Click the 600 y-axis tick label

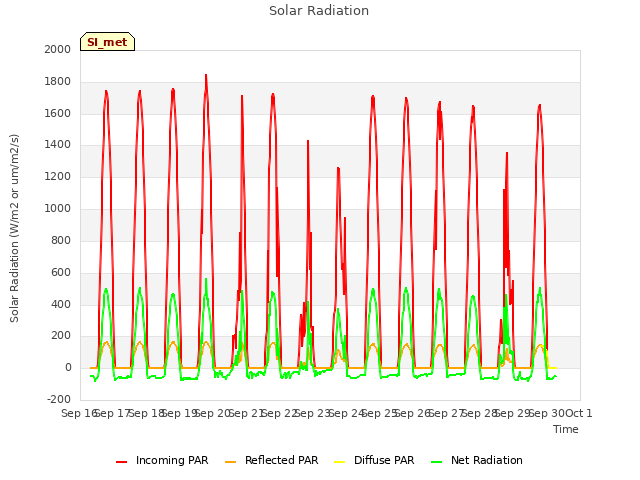tap(61, 272)
